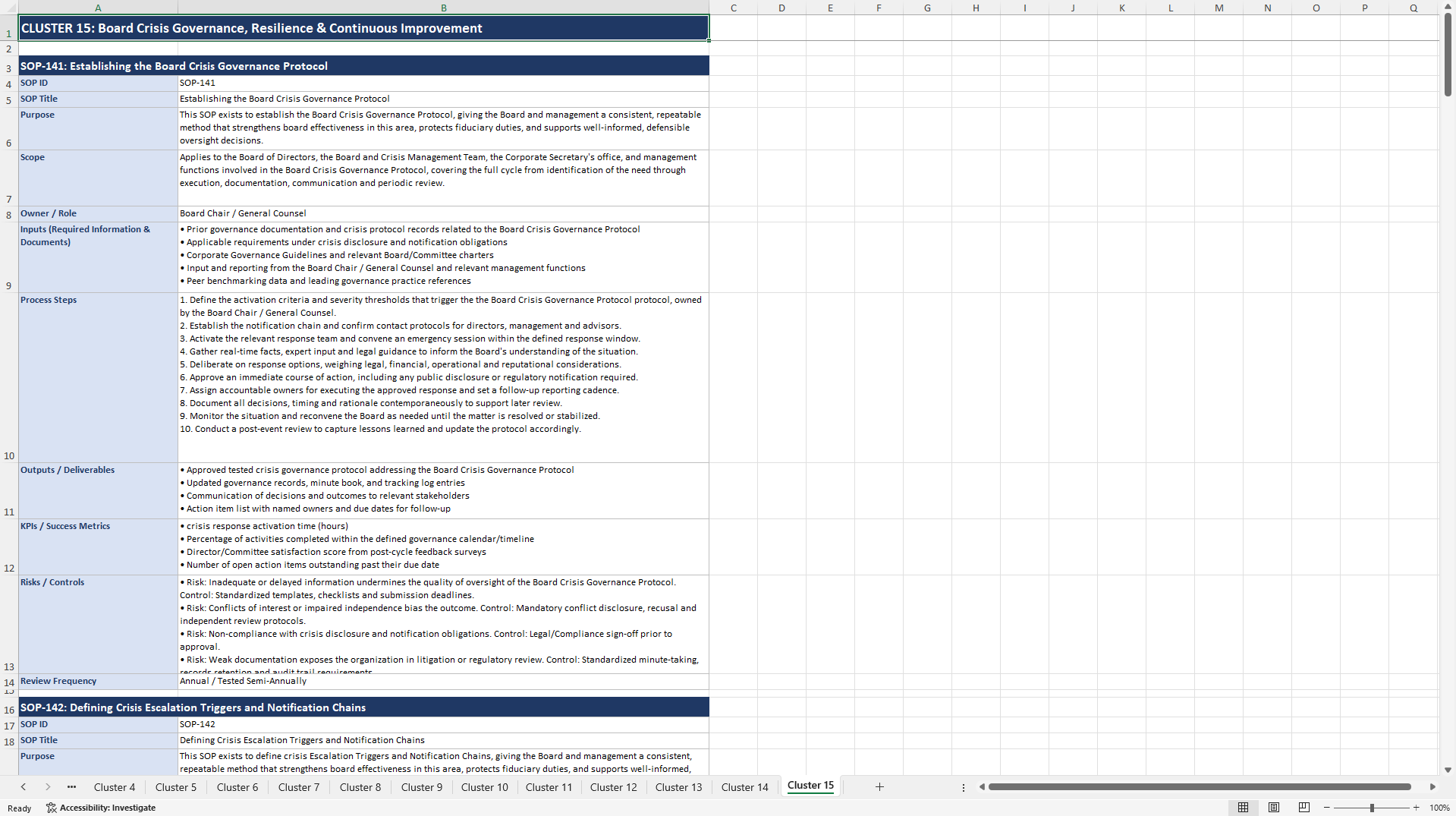Select the 'Outputs / Deliverables' label cell
The width and height of the screenshot is (1456, 816).
tap(98, 491)
